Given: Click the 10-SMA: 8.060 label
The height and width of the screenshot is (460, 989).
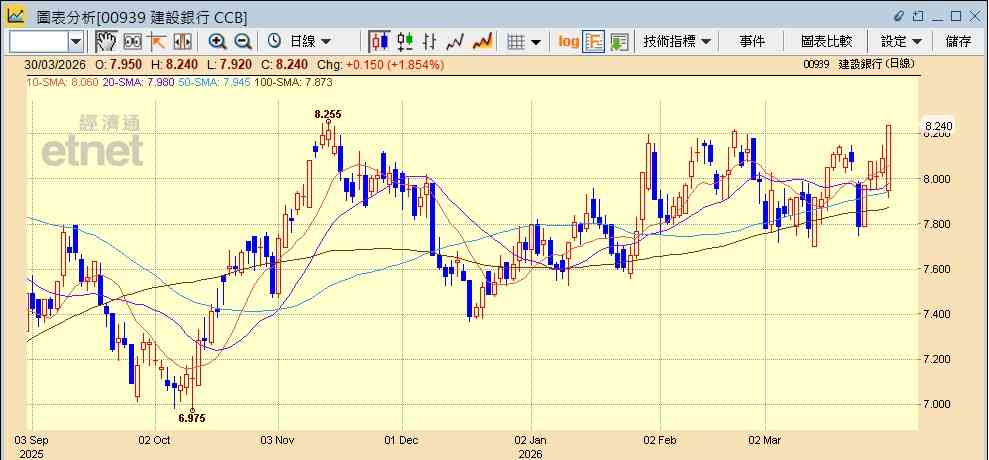Looking at the screenshot, I should (62, 82).
